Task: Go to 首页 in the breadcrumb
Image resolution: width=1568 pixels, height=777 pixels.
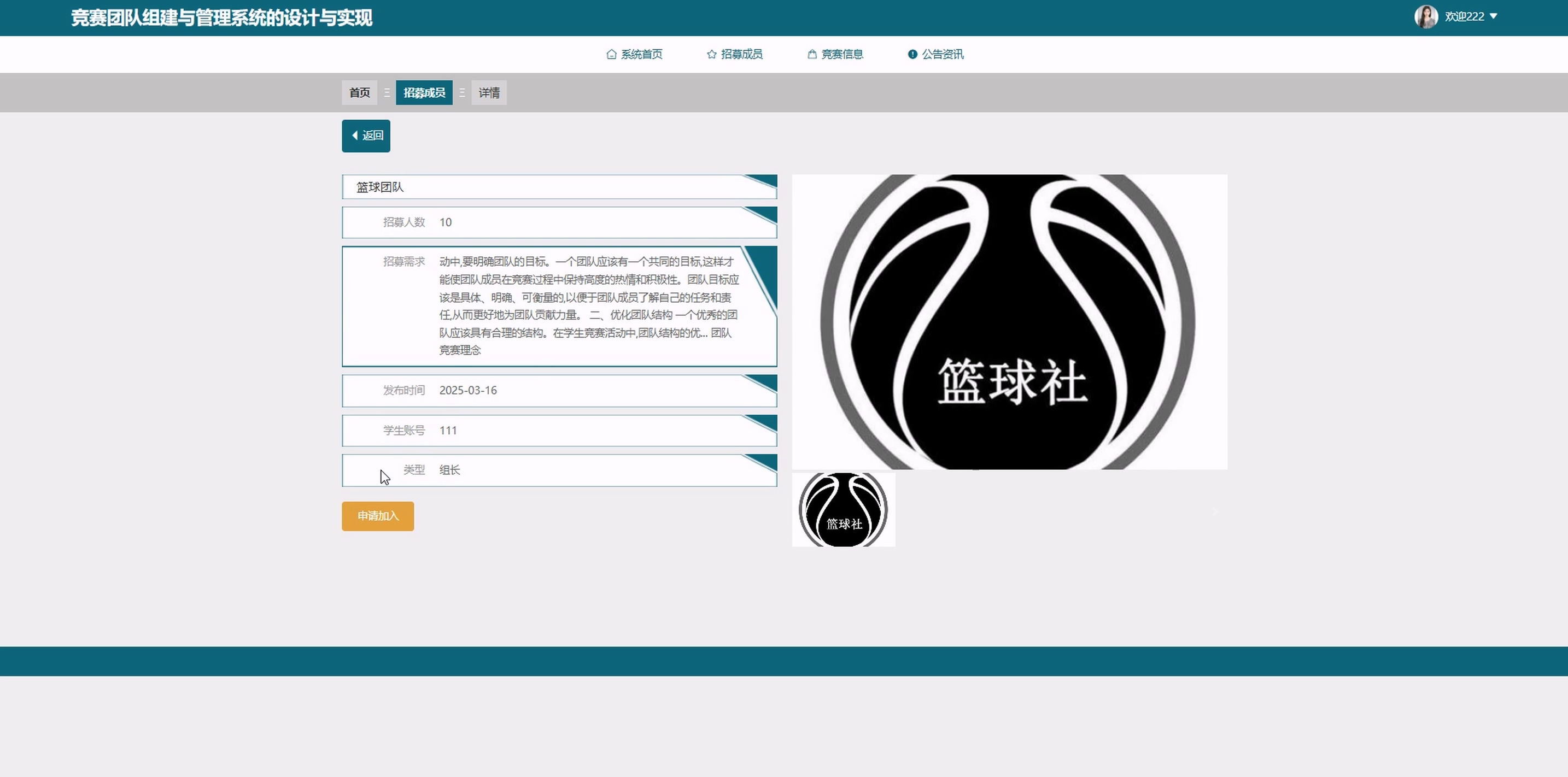Action: [359, 92]
